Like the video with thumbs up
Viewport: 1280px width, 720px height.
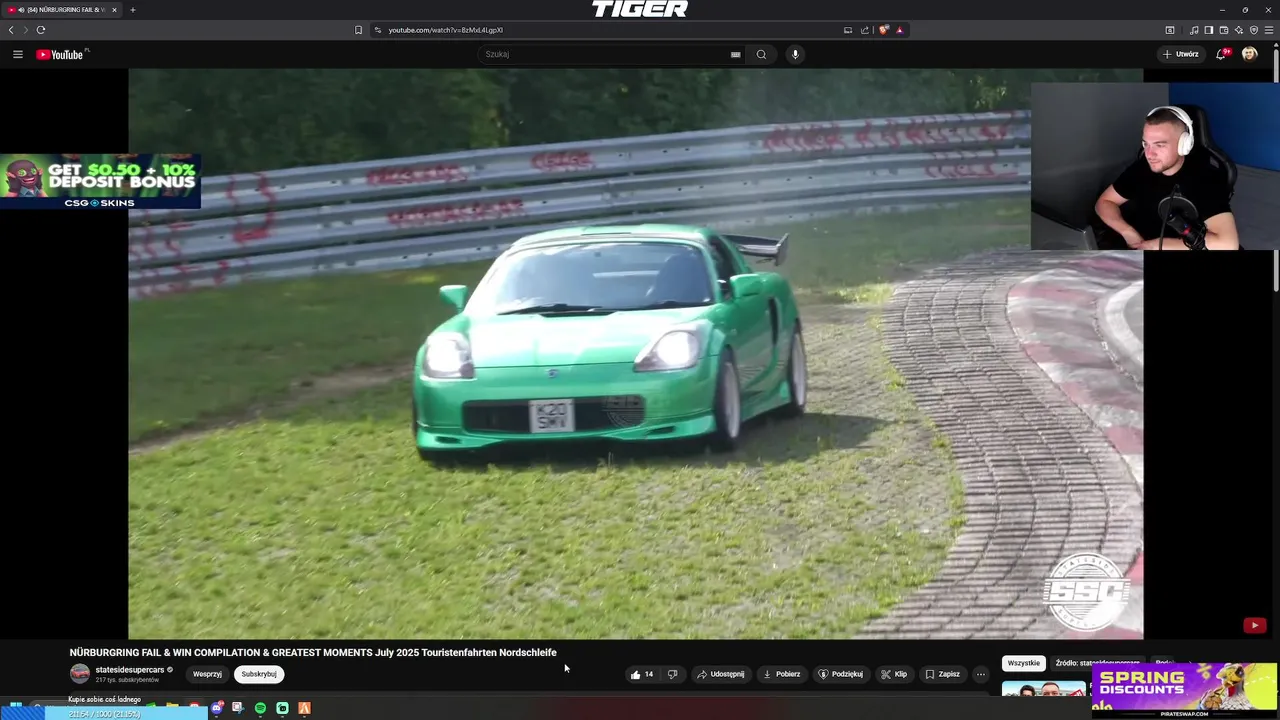tap(641, 674)
